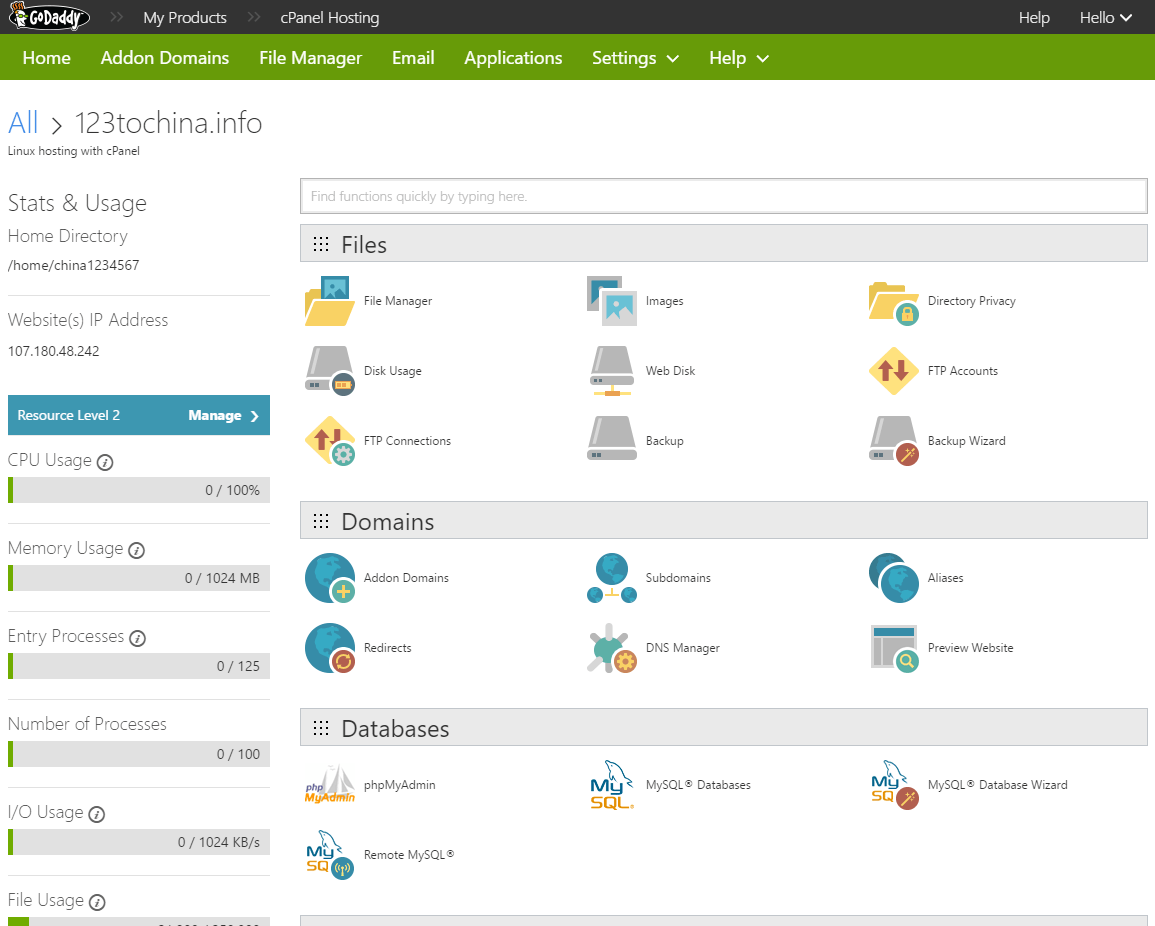Open the File Manager folder icon
Image resolution: width=1155 pixels, height=926 pixels.
pos(329,301)
